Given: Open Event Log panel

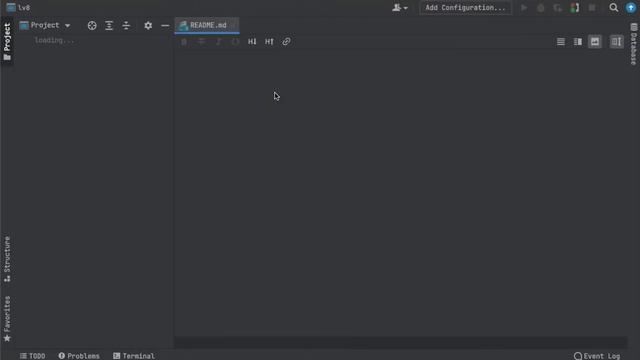Looking at the screenshot, I should tap(597, 356).
